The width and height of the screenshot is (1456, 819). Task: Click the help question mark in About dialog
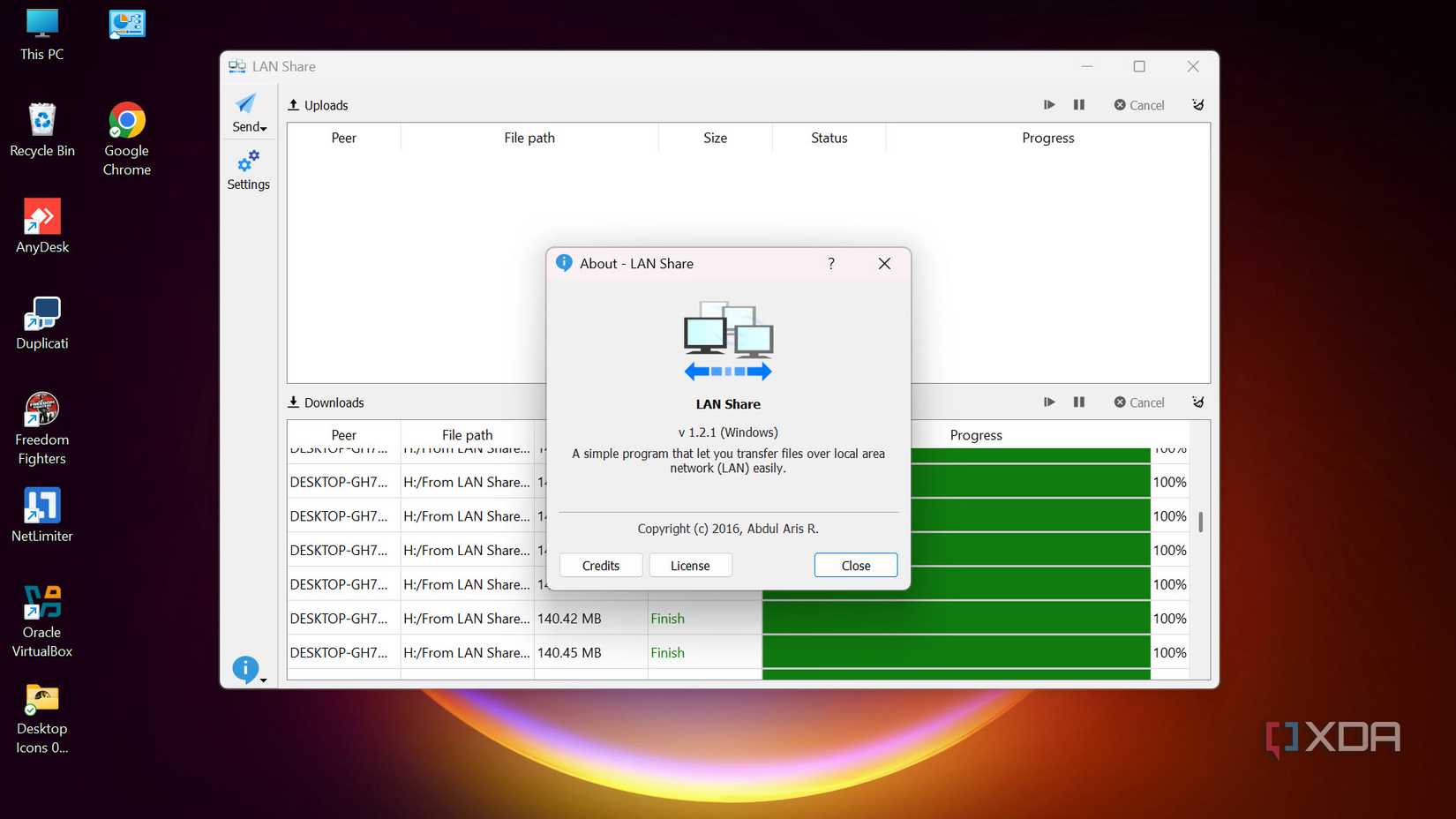[x=831, y=264]
